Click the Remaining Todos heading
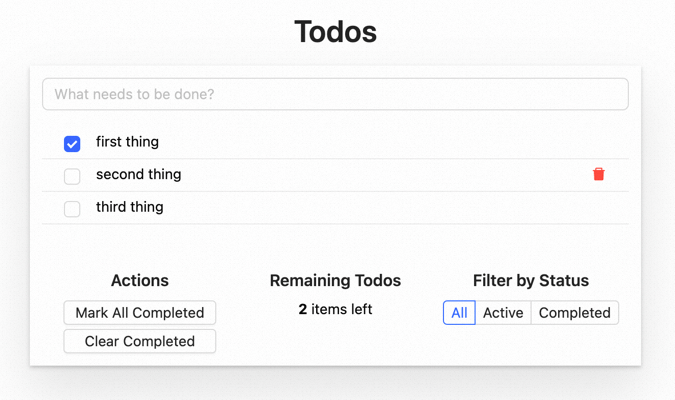 point(335,281)
